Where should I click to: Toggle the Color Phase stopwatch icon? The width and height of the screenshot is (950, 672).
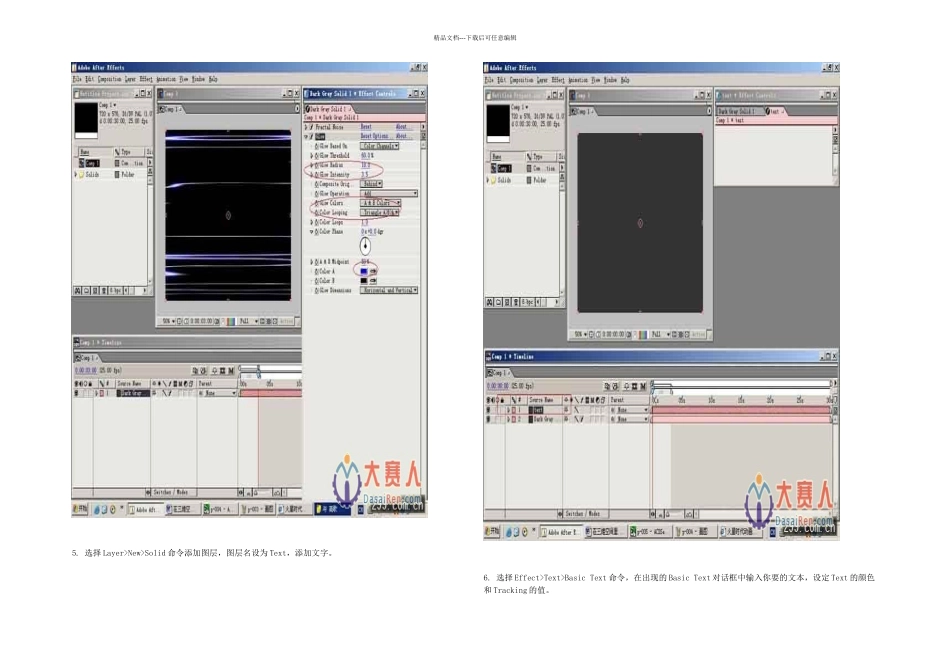pos(316,231)
